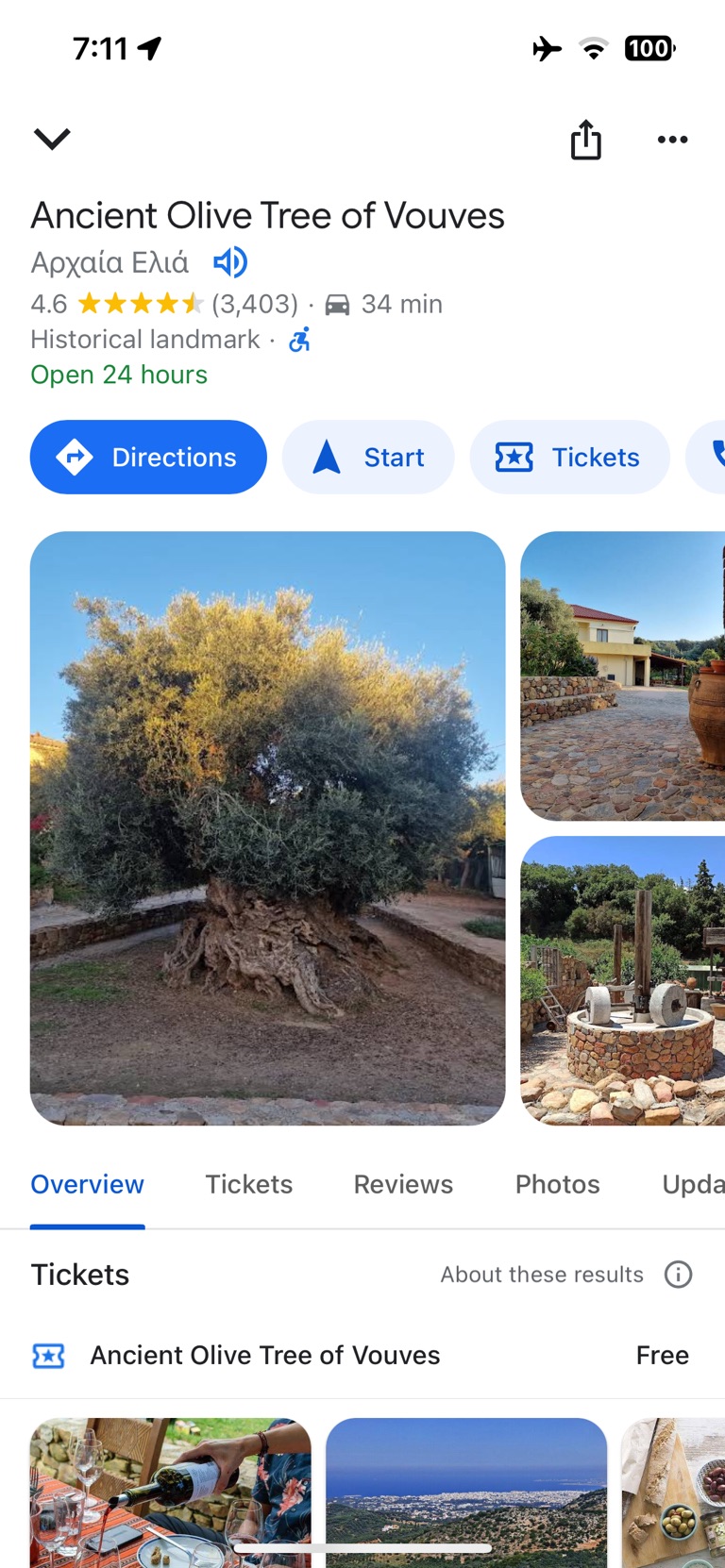
Task: Open the three-dot more options menu
Action: click(x=672, y=140)
